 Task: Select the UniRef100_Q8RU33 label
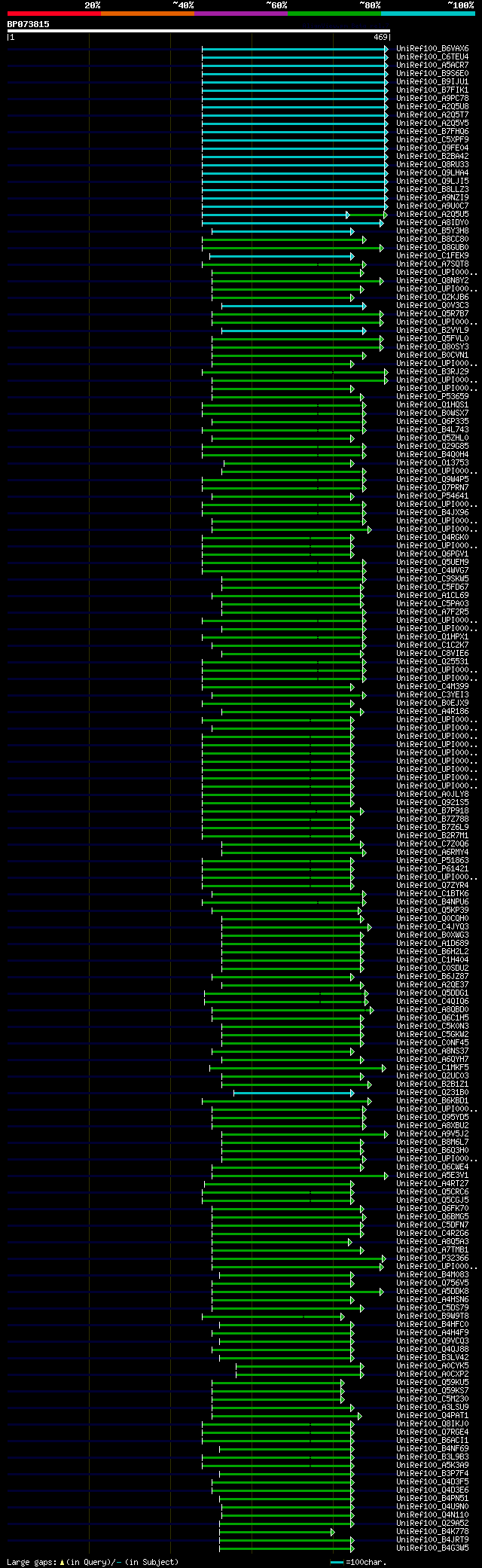432,165
